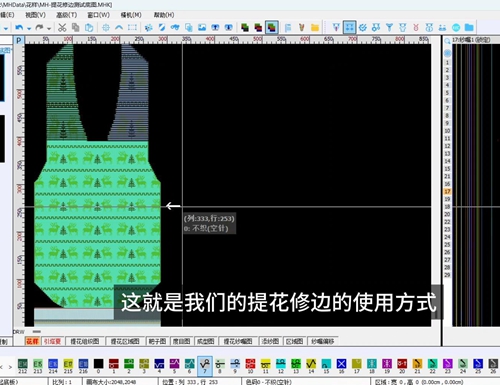Toggle the P button at ruler corner
The height and width of the screenshot is (385, 500).
19,40
